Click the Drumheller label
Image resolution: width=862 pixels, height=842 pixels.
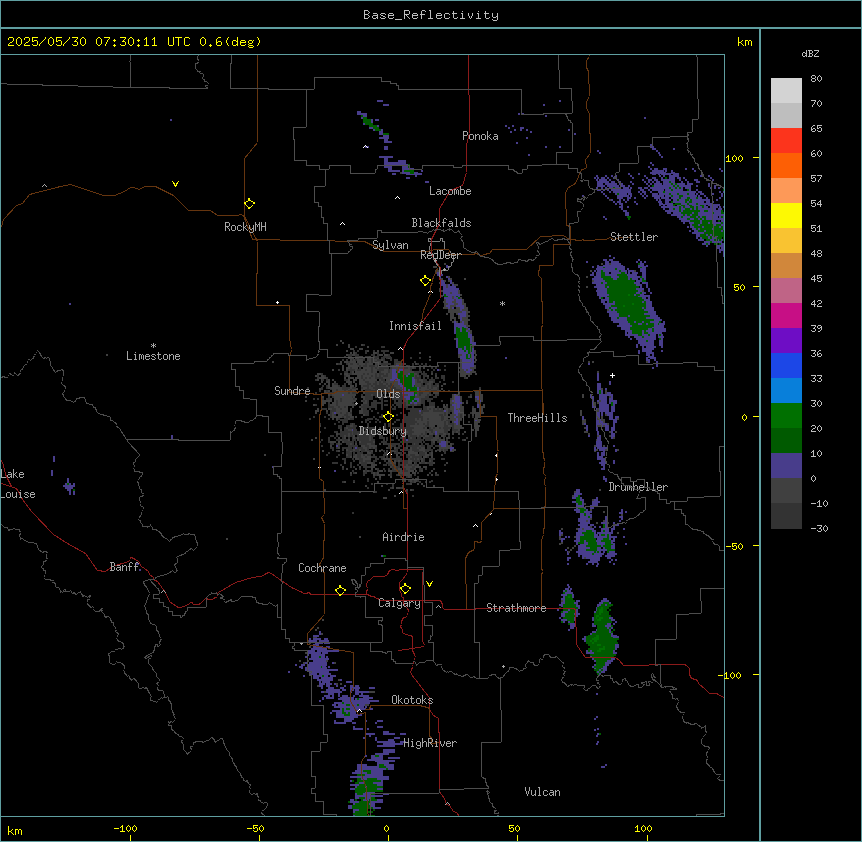(x=638, y=487)
